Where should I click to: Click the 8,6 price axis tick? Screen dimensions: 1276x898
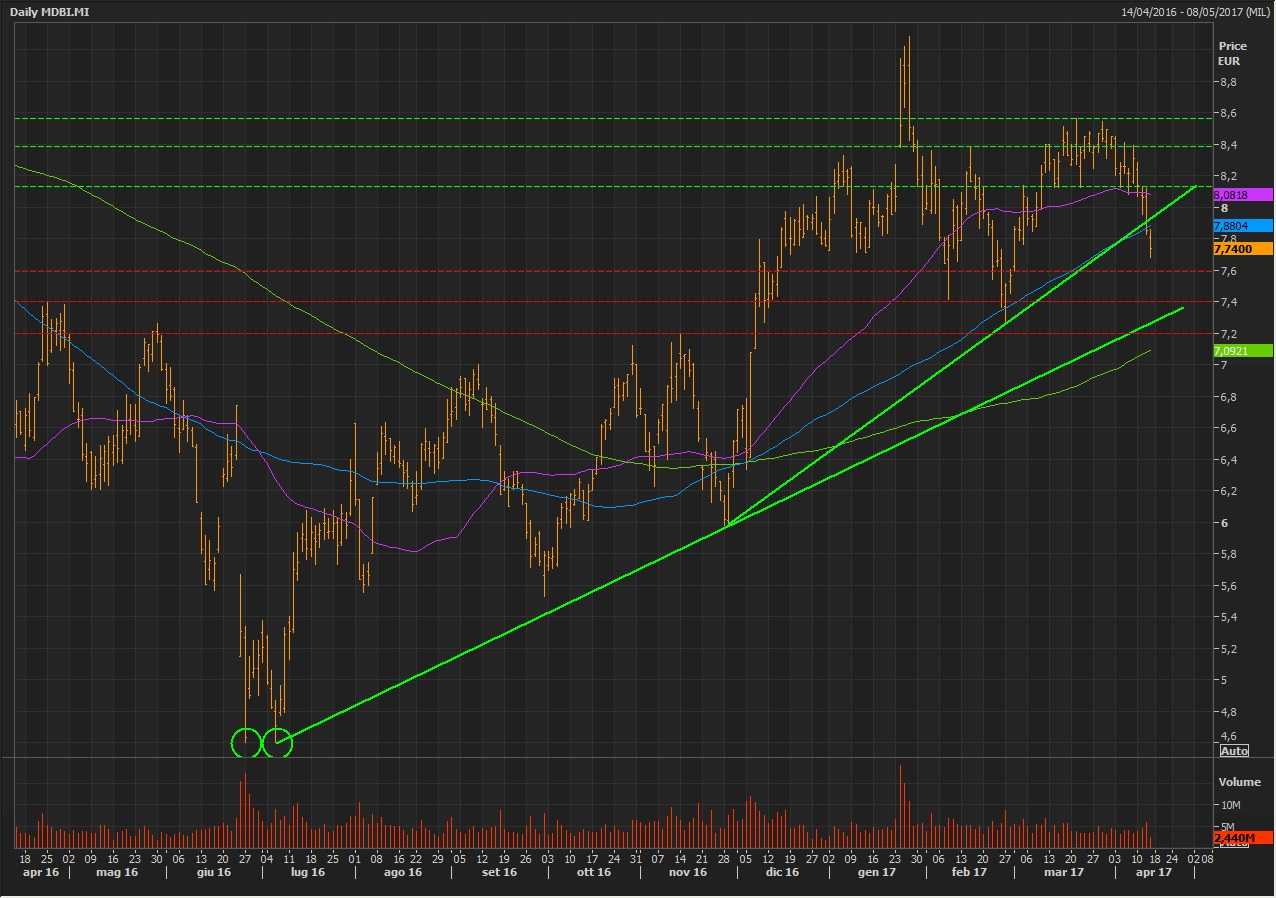(x=1228, y=114)
